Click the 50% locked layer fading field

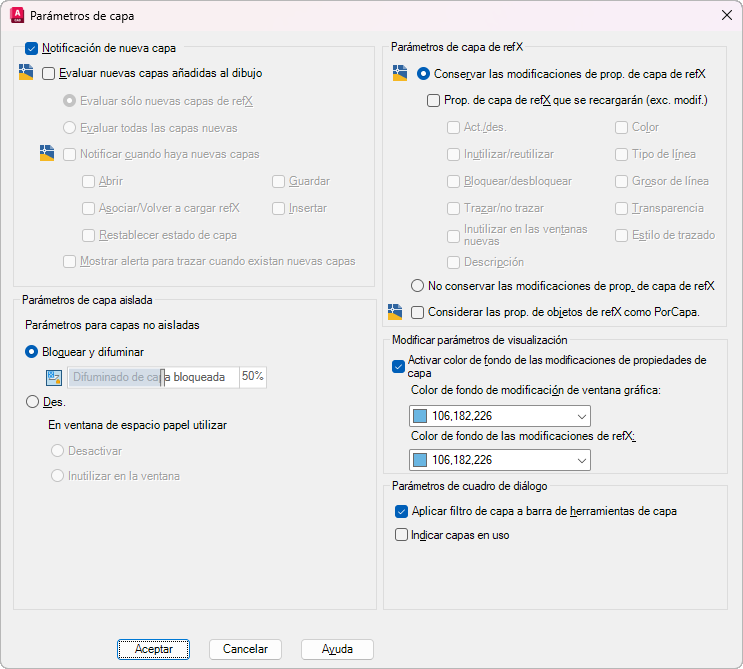(253, 377)
